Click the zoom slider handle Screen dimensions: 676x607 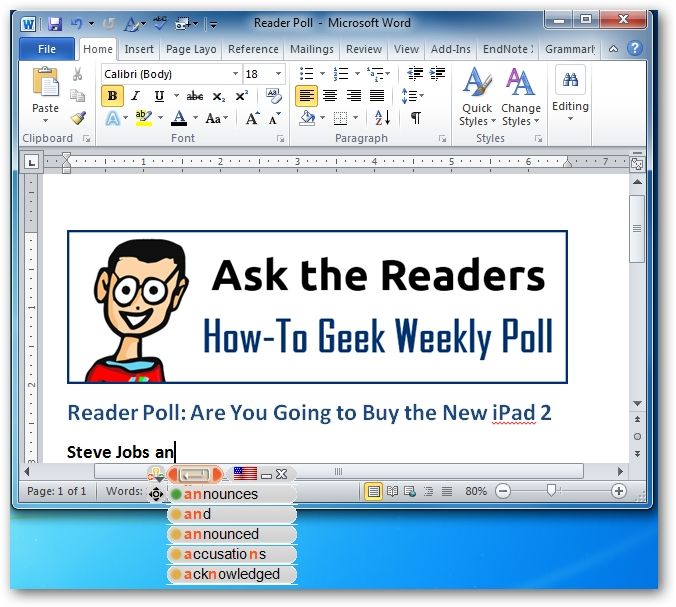tap(551, 491)
